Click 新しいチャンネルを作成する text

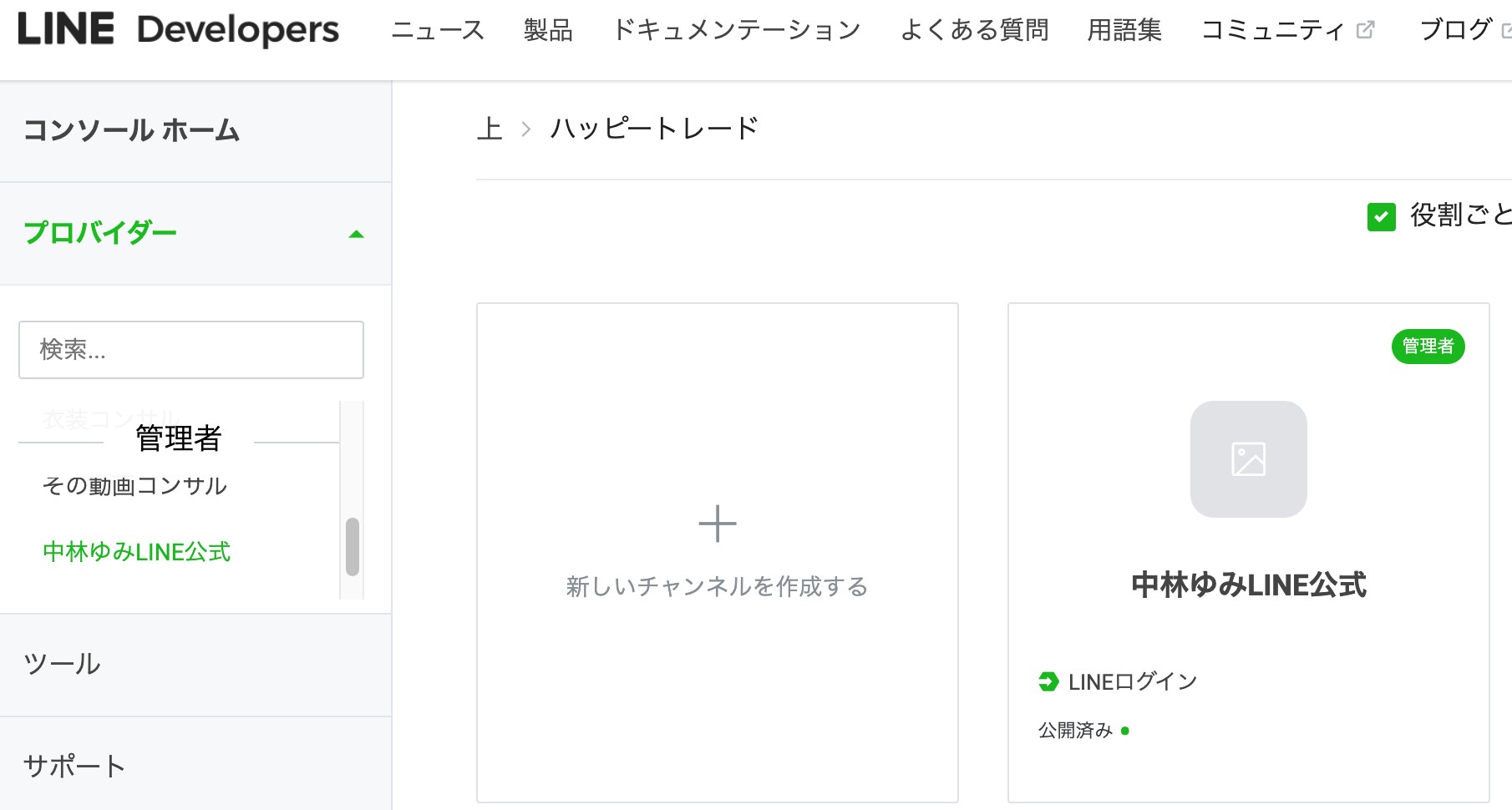pyautogui.click(x=718, y=586)
